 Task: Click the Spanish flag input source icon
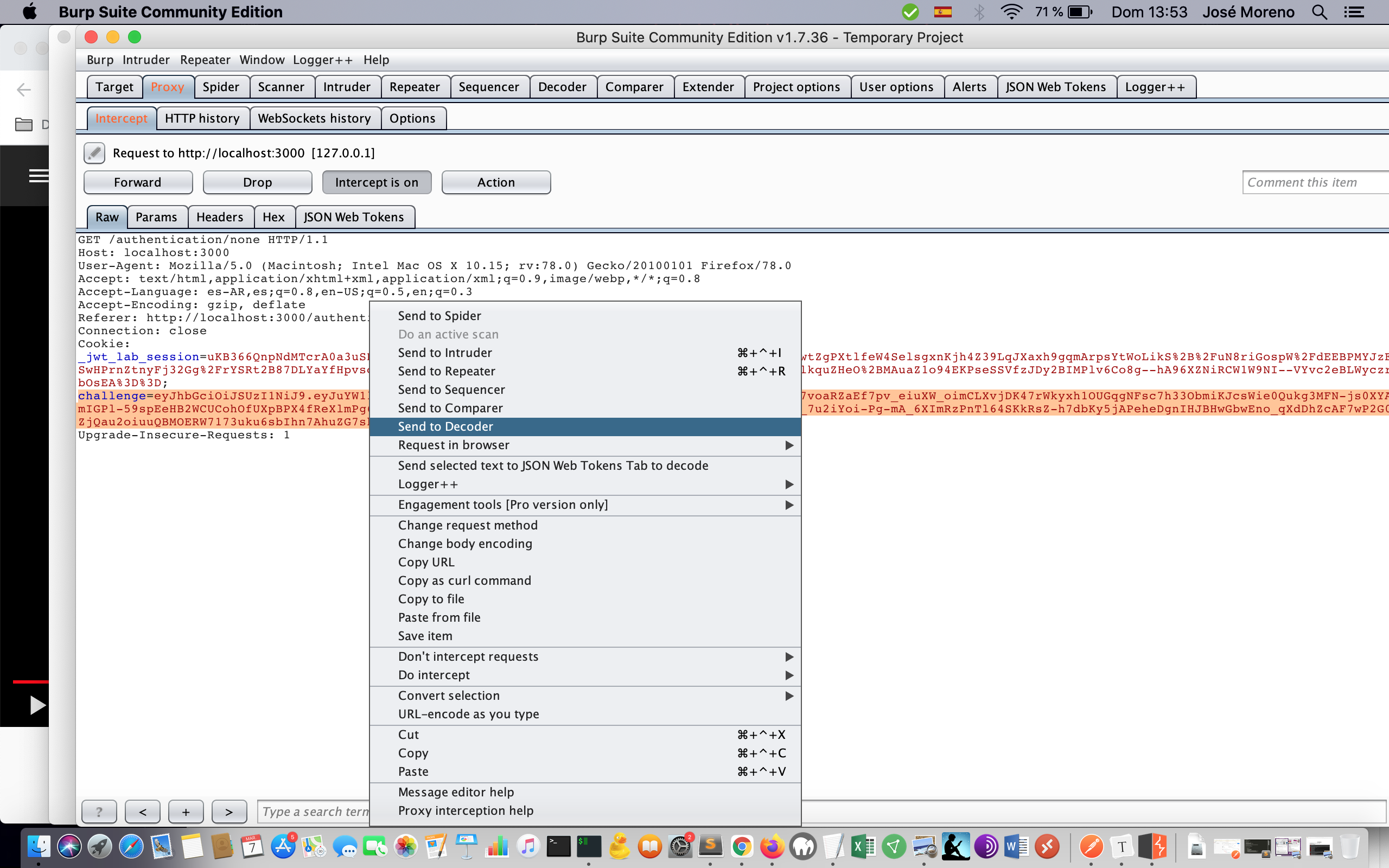click(x=942, y=12)
